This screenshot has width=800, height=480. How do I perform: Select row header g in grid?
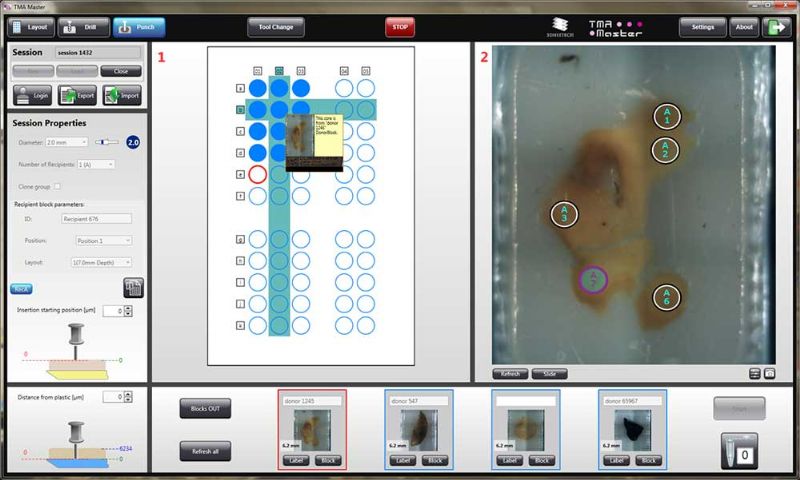(240, 239)
